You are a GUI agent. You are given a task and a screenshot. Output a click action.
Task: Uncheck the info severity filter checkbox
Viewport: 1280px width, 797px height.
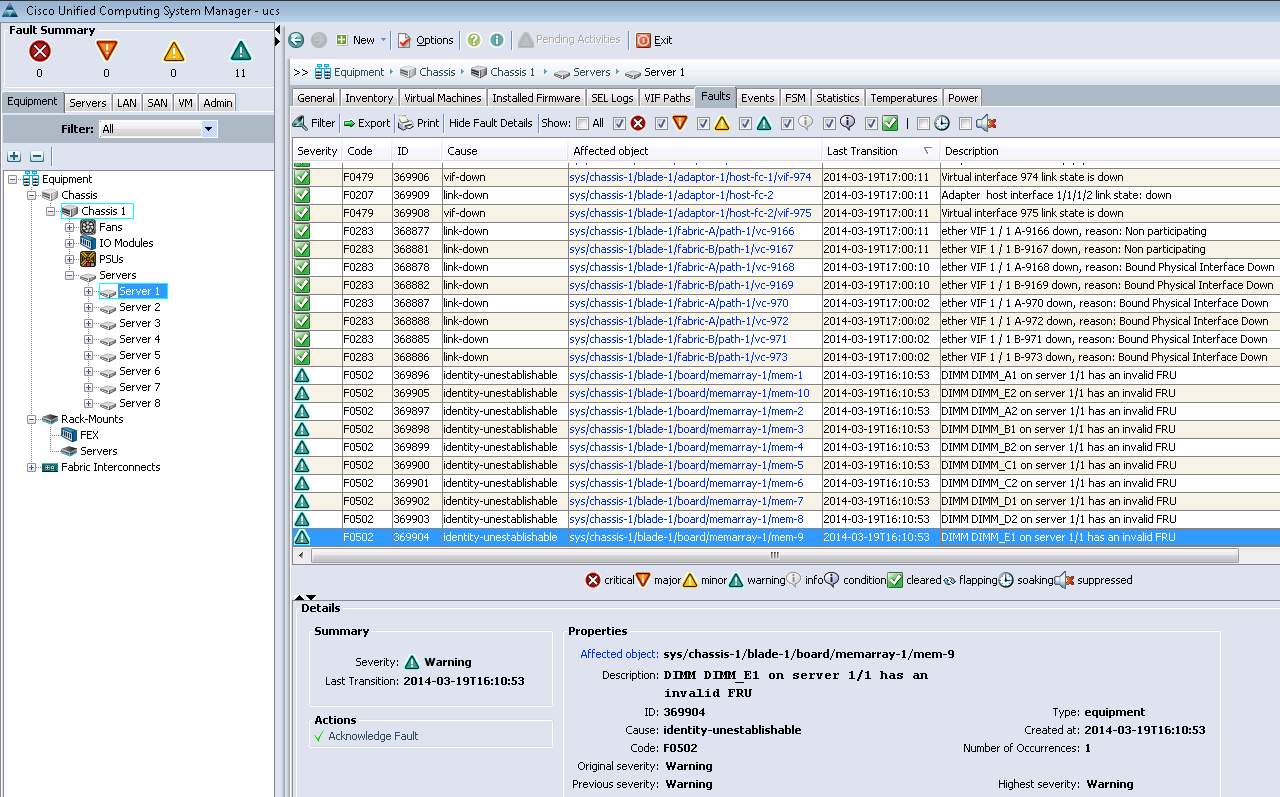tap(787, 124)
